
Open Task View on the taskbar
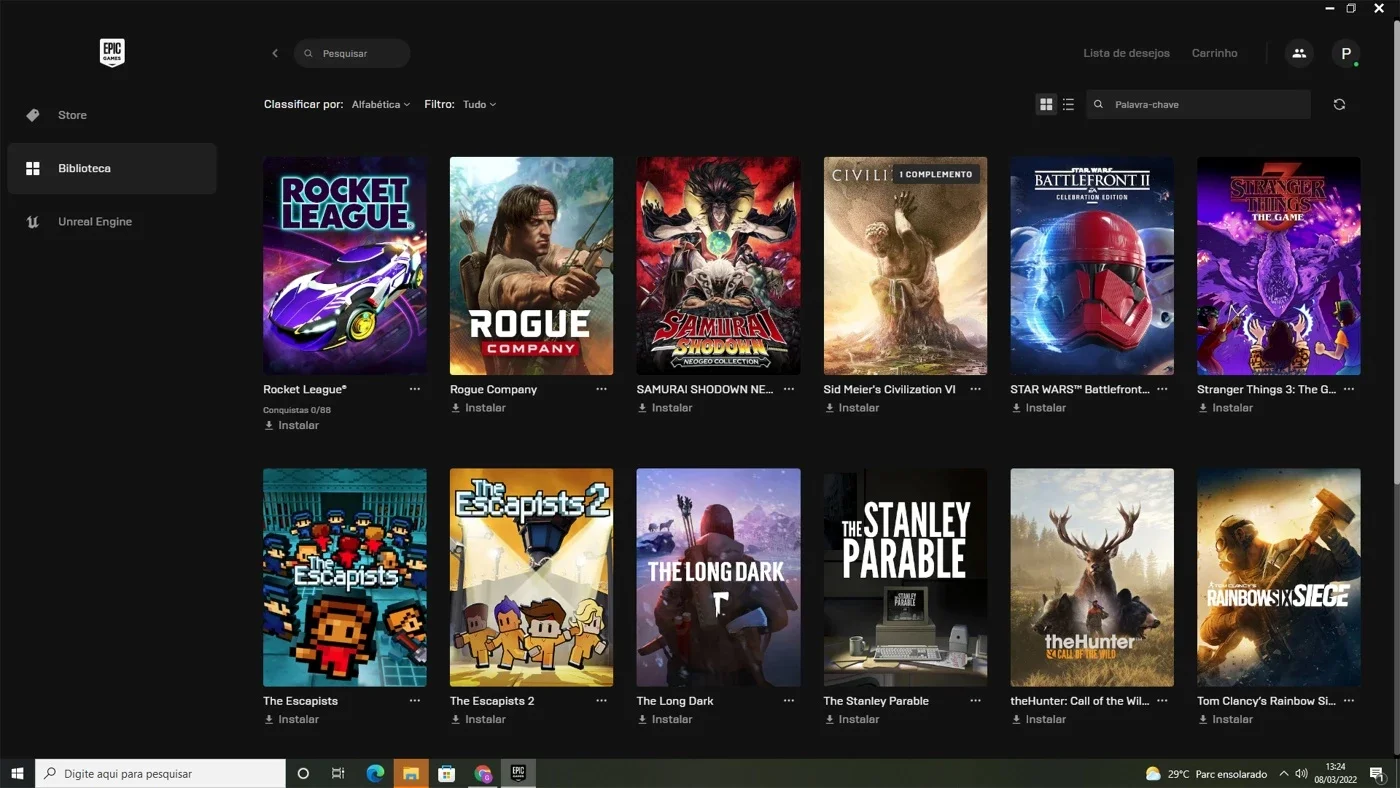(338, 773)
